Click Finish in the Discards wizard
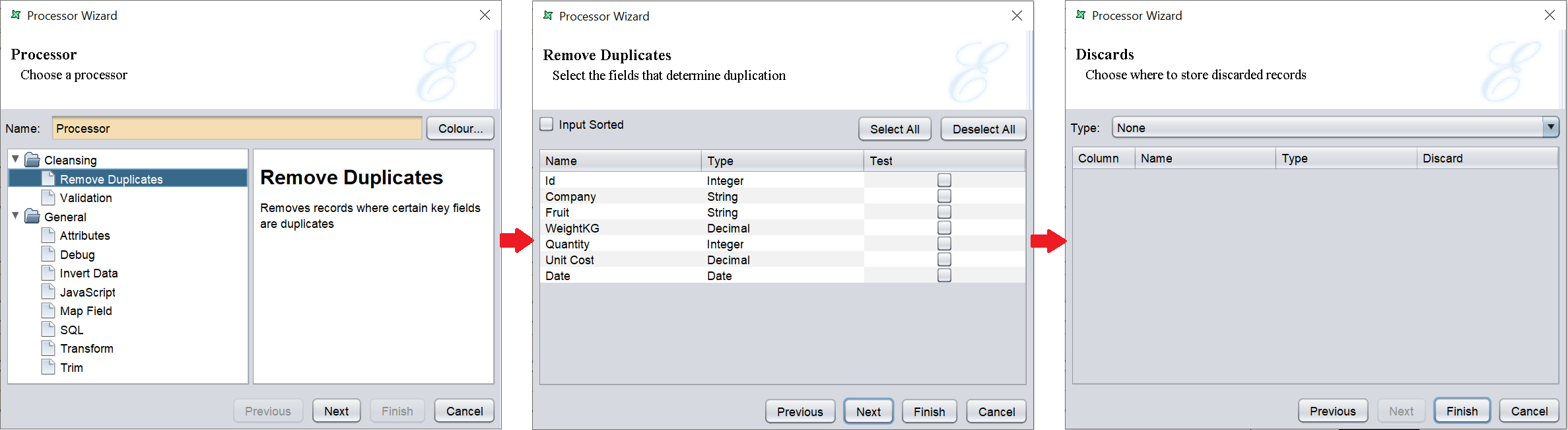Image resolution: width=1568 pixels, height=430 pixels. (x=1462, y=411)
